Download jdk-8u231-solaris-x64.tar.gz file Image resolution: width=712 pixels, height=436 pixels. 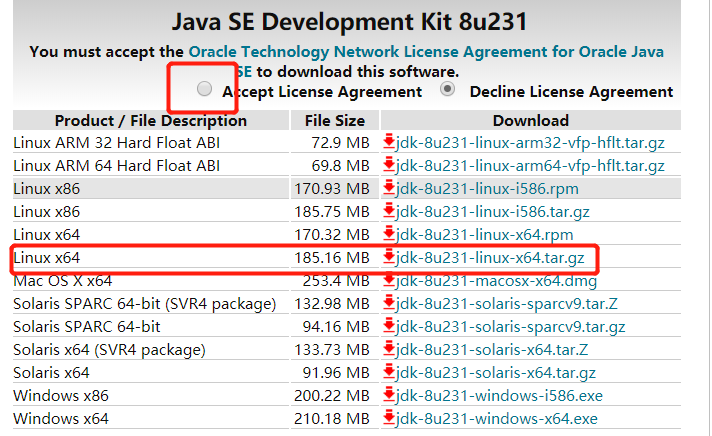click(x=497, y=373)
